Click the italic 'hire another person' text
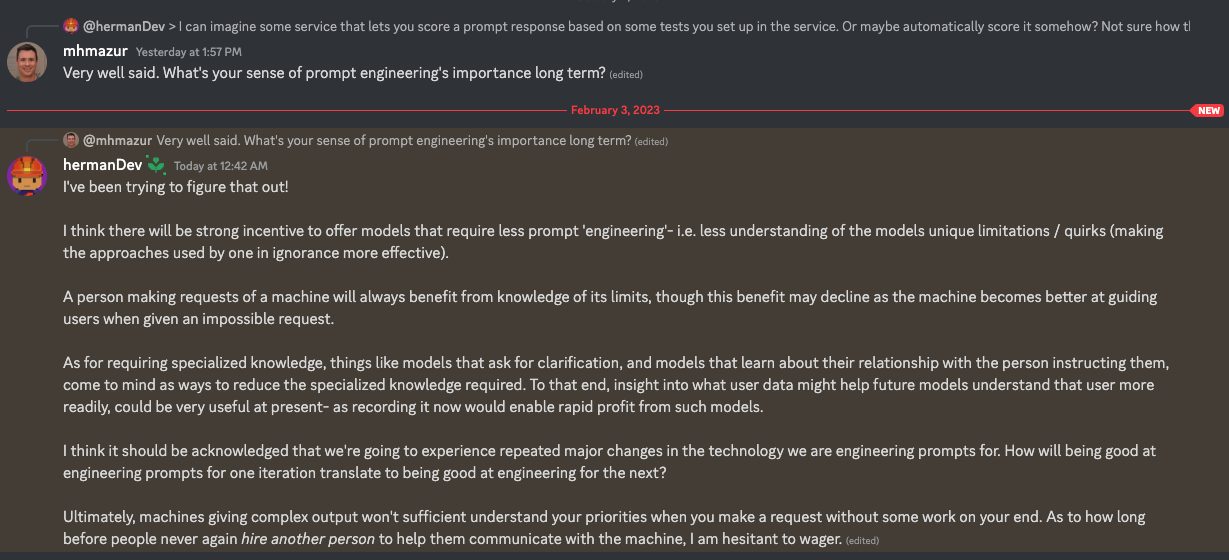Image resolution: width=1229 pixels, height=560 pixels. coord(308,538)
